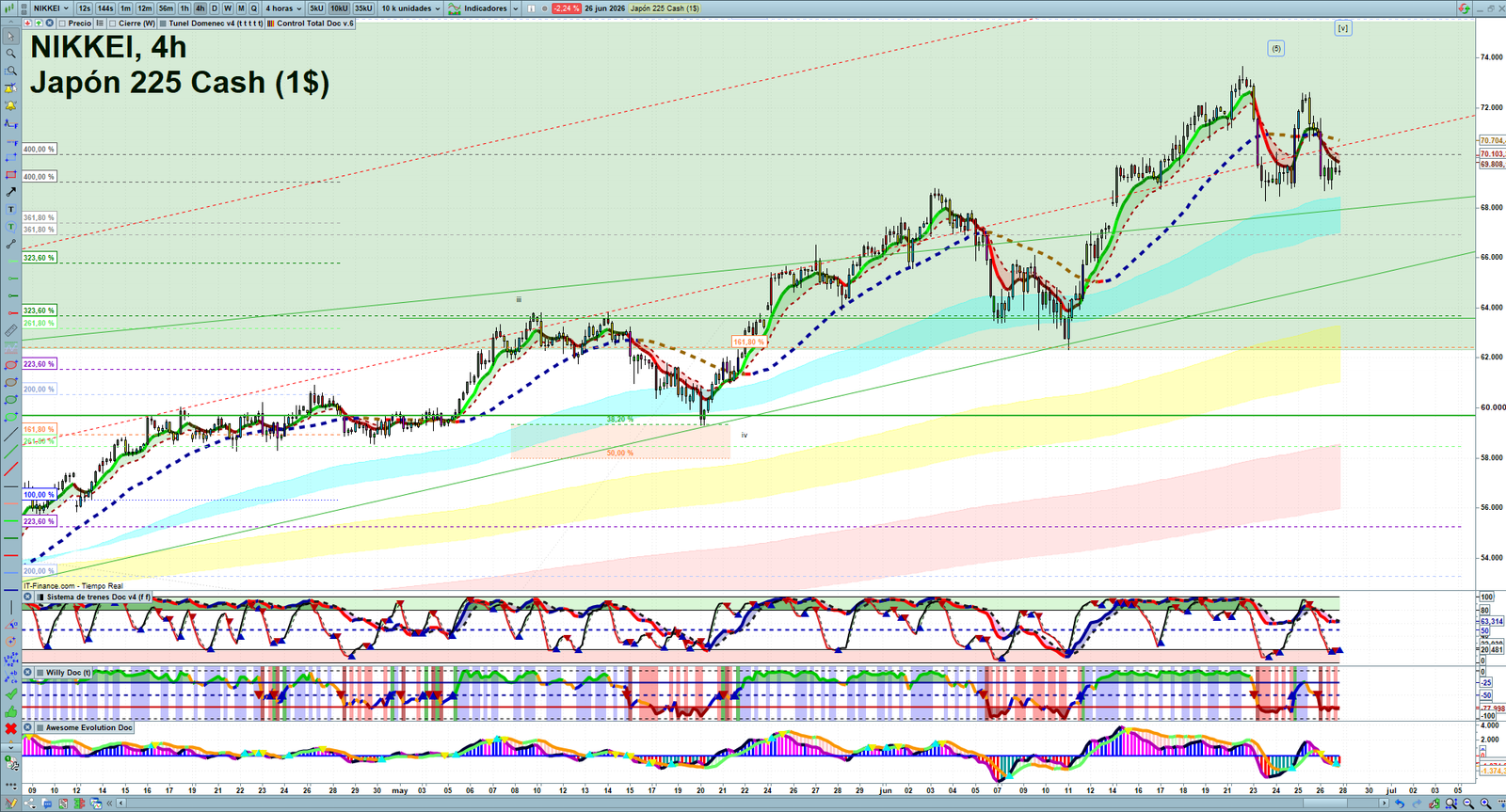
Task: Select the green diagonal line tool
Action: (x=11, y=452)
